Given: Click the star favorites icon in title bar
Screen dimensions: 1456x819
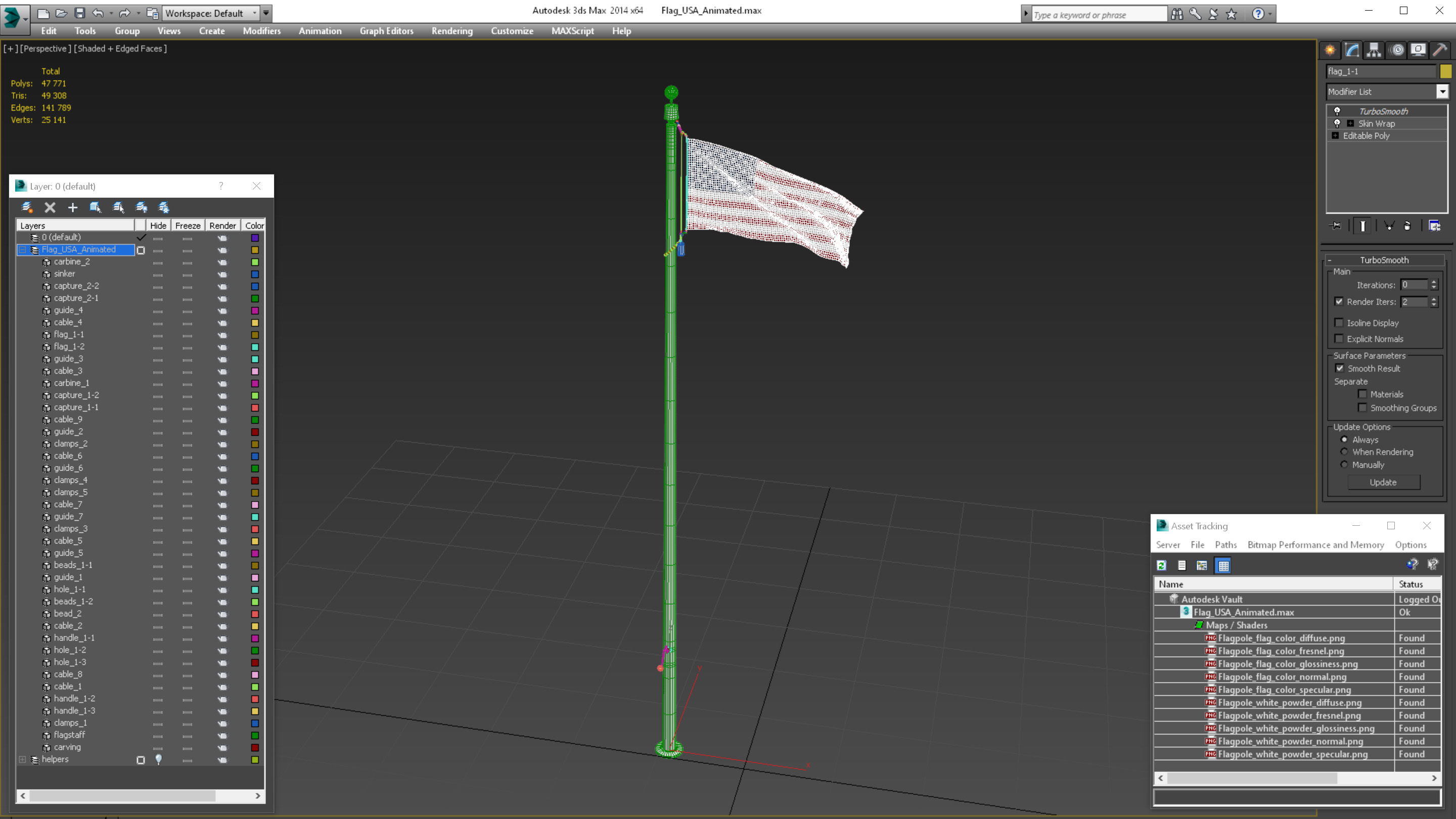Looking at the screenshot, I should (x=1232, y=14).
